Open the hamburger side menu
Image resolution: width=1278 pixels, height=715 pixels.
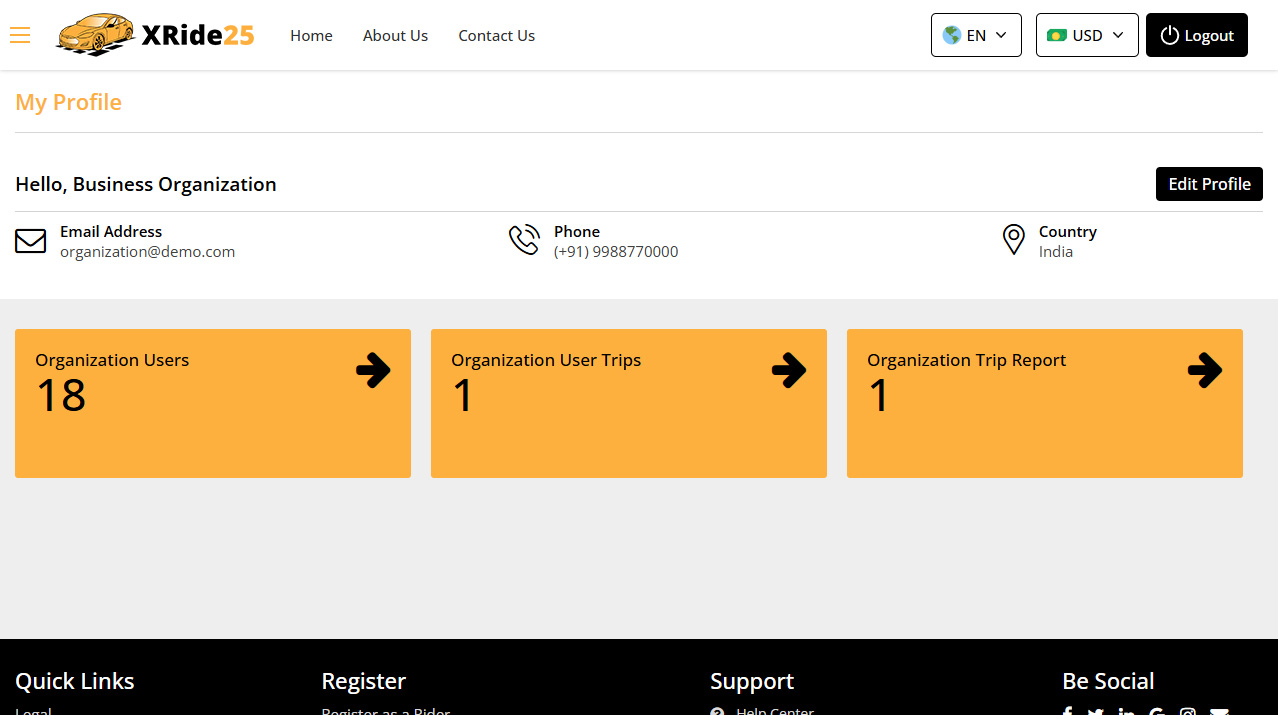[20, 35]
